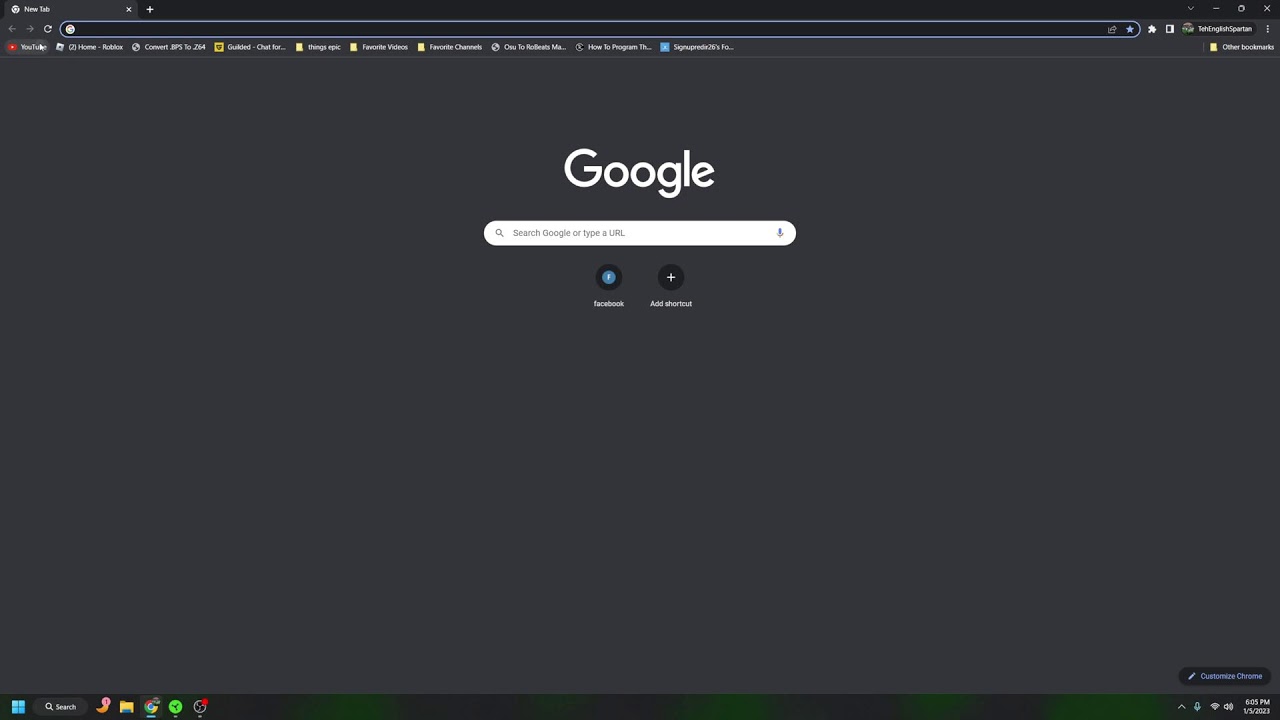Open the YouTube bookmark

(27, 47)
